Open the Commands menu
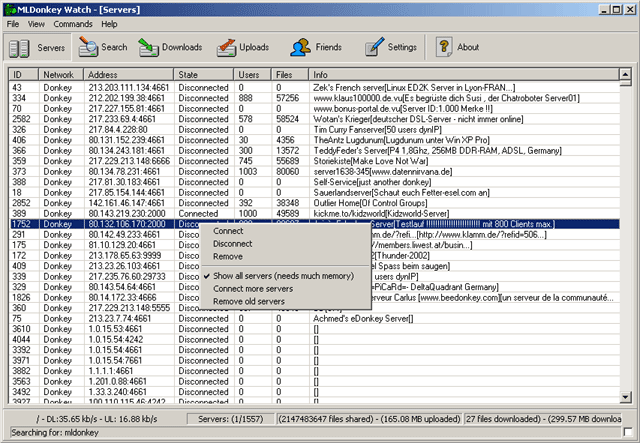 coord(73,23)
